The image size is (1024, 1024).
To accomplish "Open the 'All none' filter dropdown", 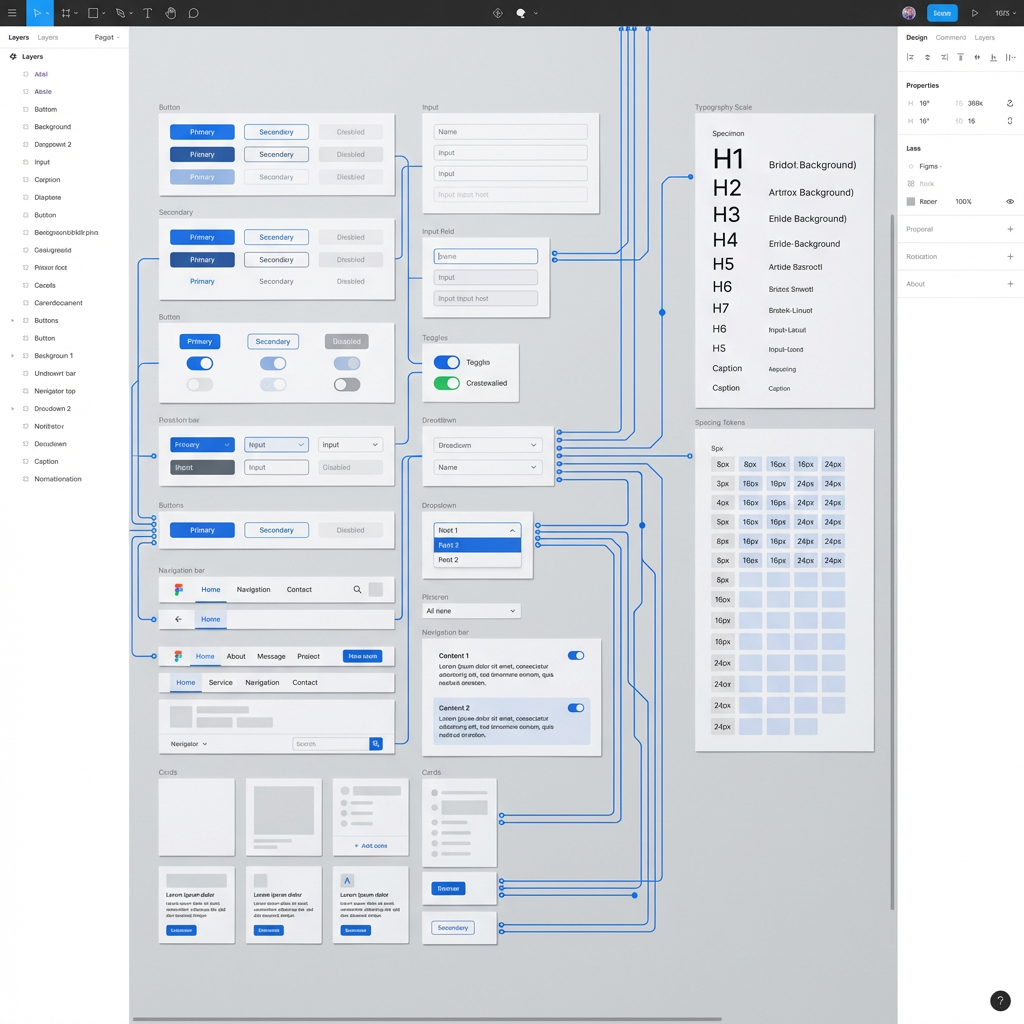I will coord(470,610).
